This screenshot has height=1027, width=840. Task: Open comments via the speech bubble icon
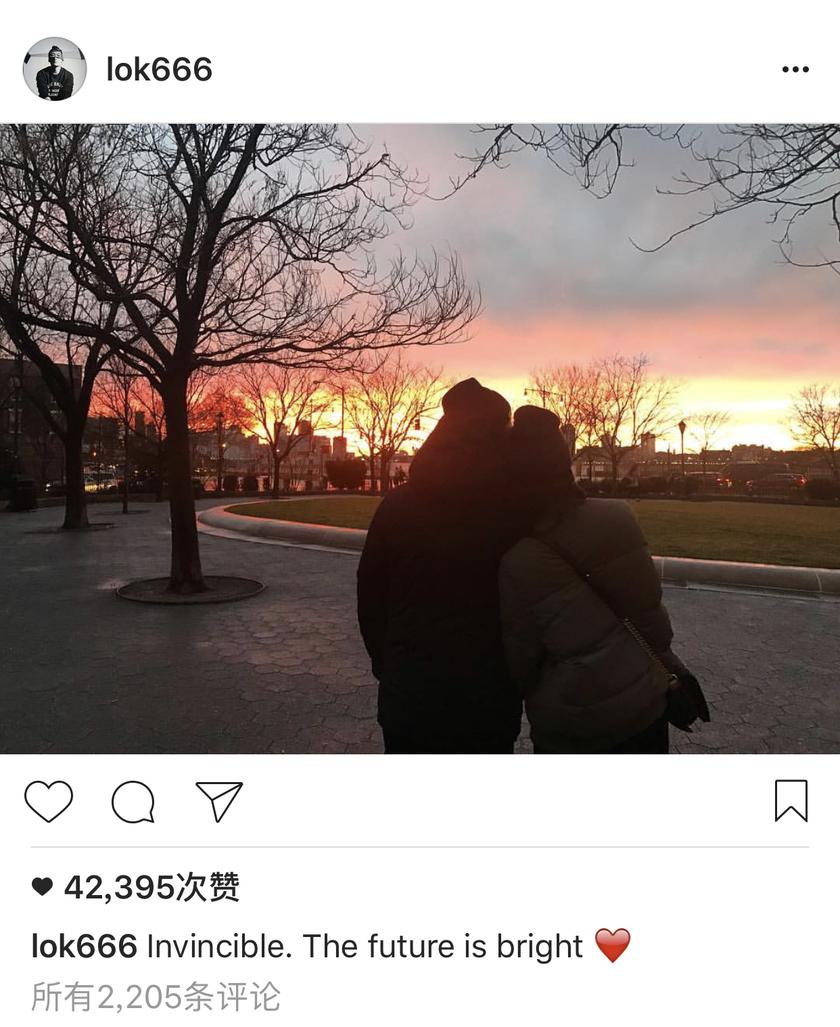click(133, 801)
